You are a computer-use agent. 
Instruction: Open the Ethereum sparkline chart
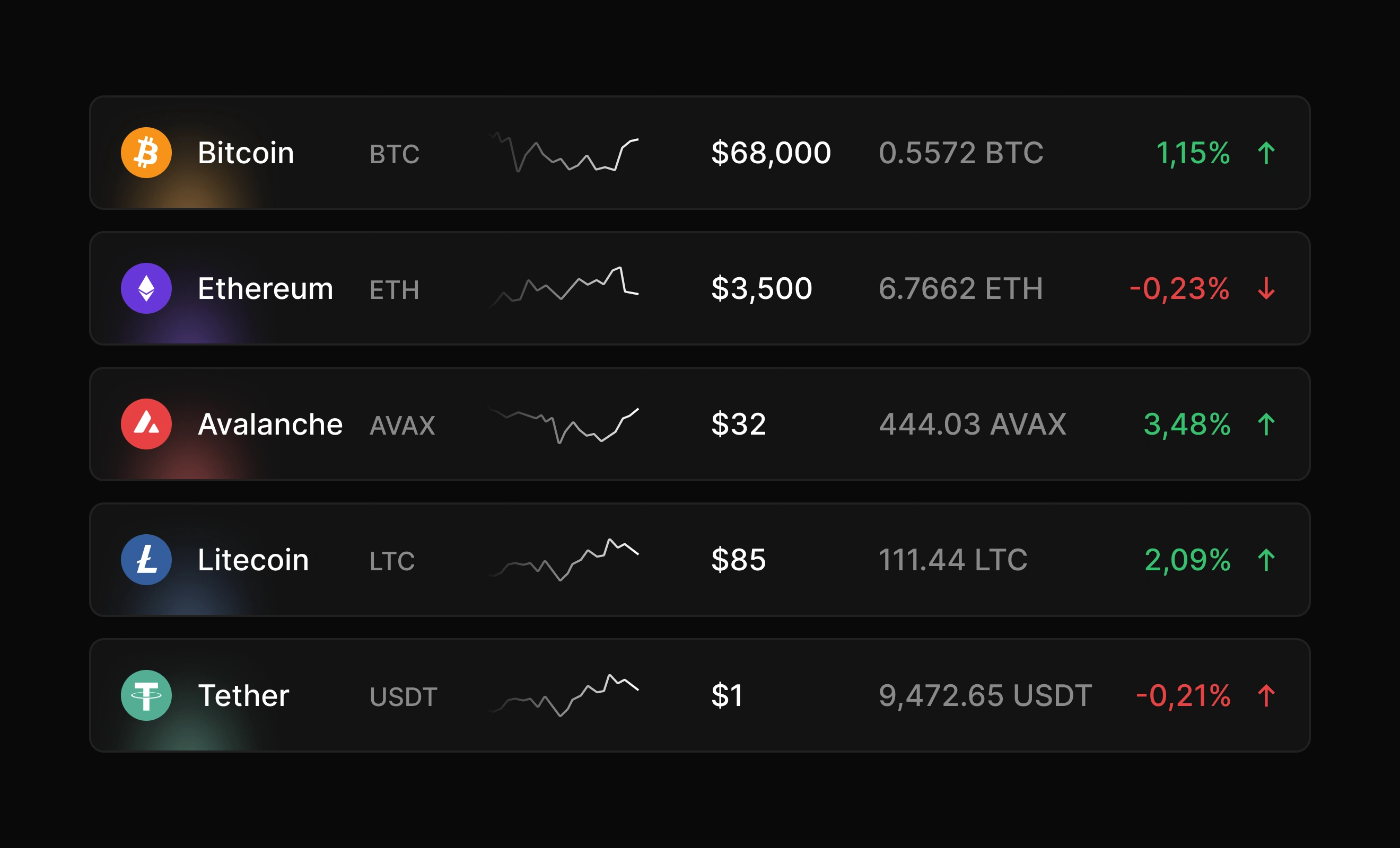564,287
